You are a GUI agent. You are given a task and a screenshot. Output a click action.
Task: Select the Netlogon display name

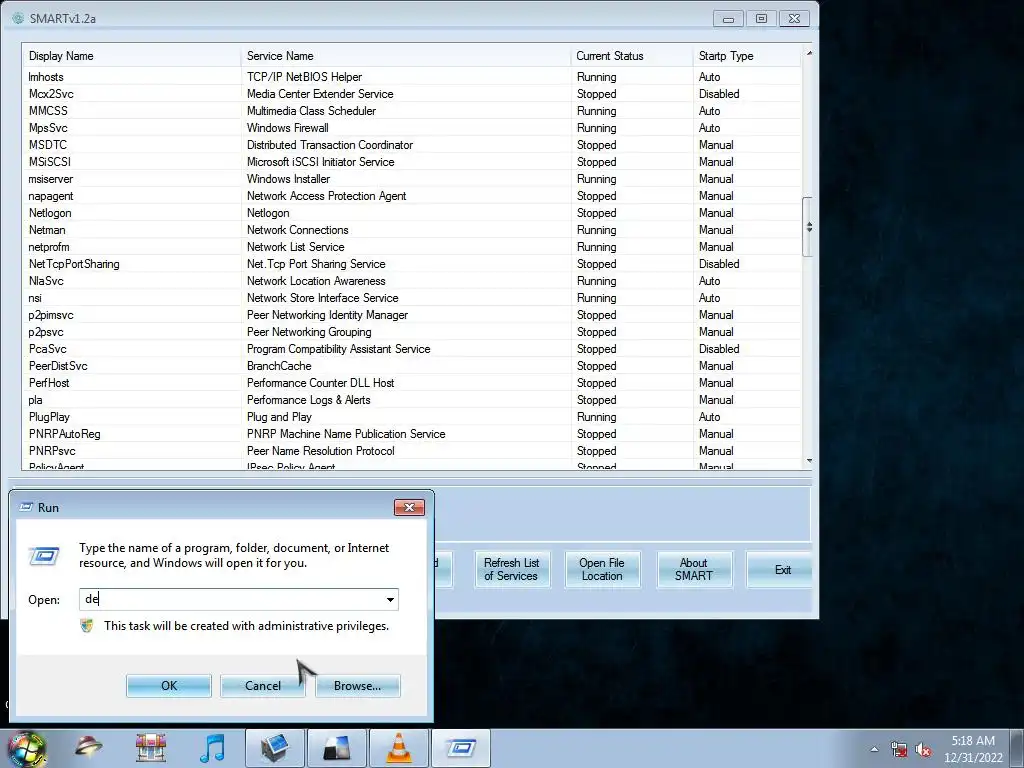(x=50, y=213)
